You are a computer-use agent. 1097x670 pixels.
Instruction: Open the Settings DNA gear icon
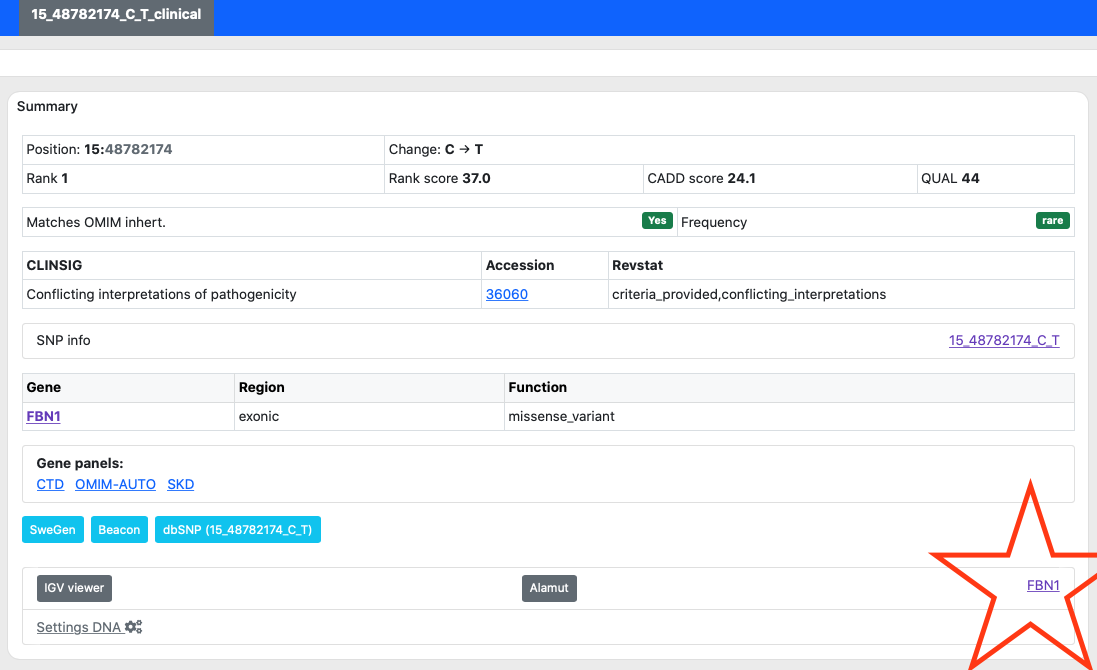(x=133, y=626)
